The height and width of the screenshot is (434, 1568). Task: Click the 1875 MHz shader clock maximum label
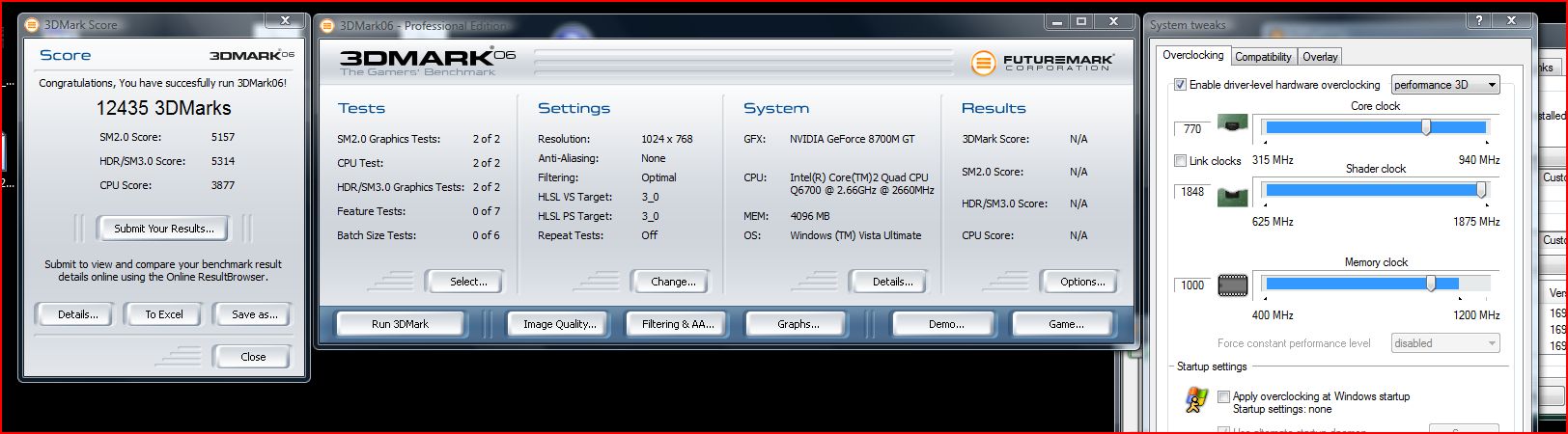click(x=1476, y=222)
